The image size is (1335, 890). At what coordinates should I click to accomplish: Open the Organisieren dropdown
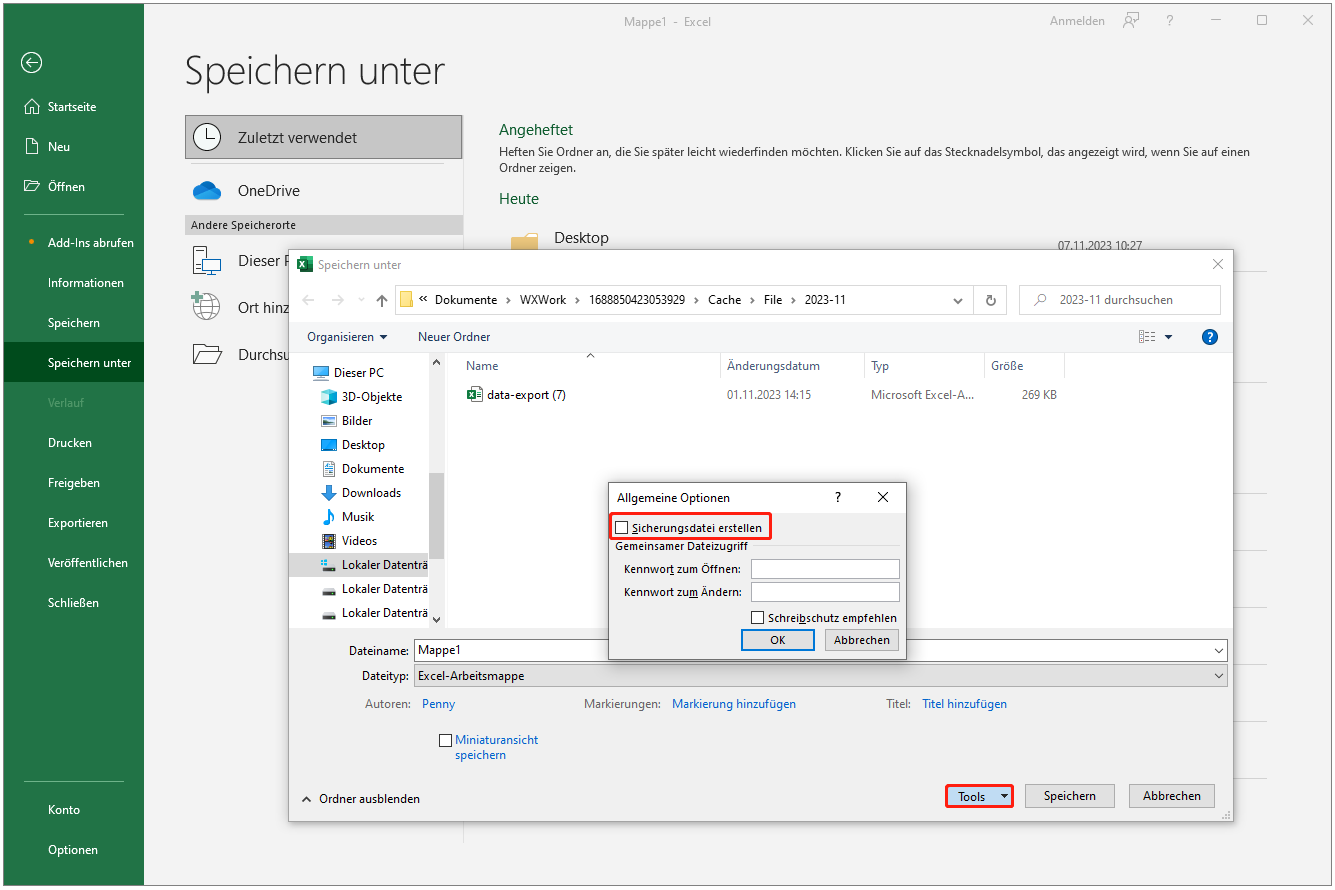click(347, 337)
